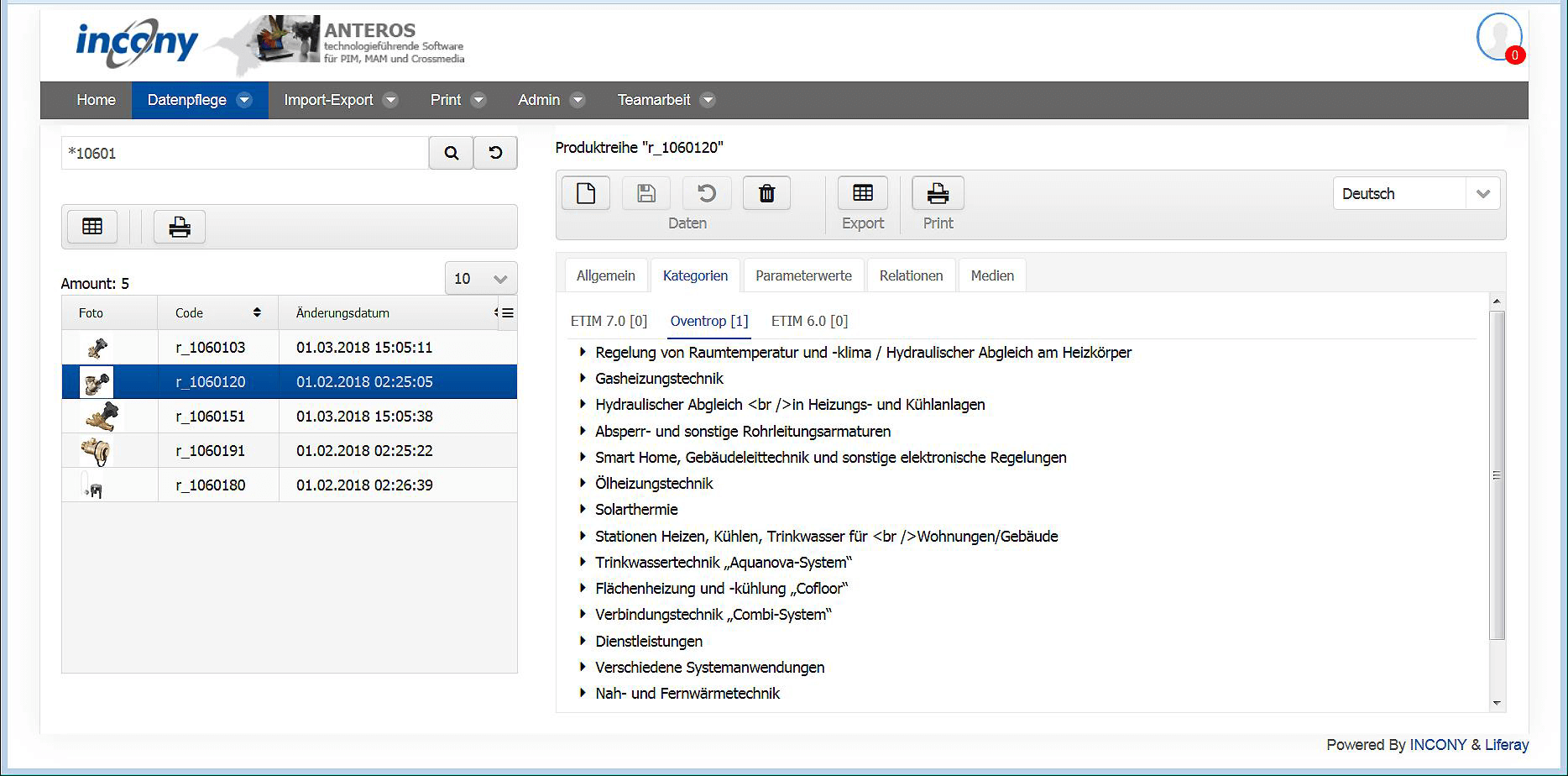
Task: Click the category tree scrollbar up arrow
Action: (1497, 301)
